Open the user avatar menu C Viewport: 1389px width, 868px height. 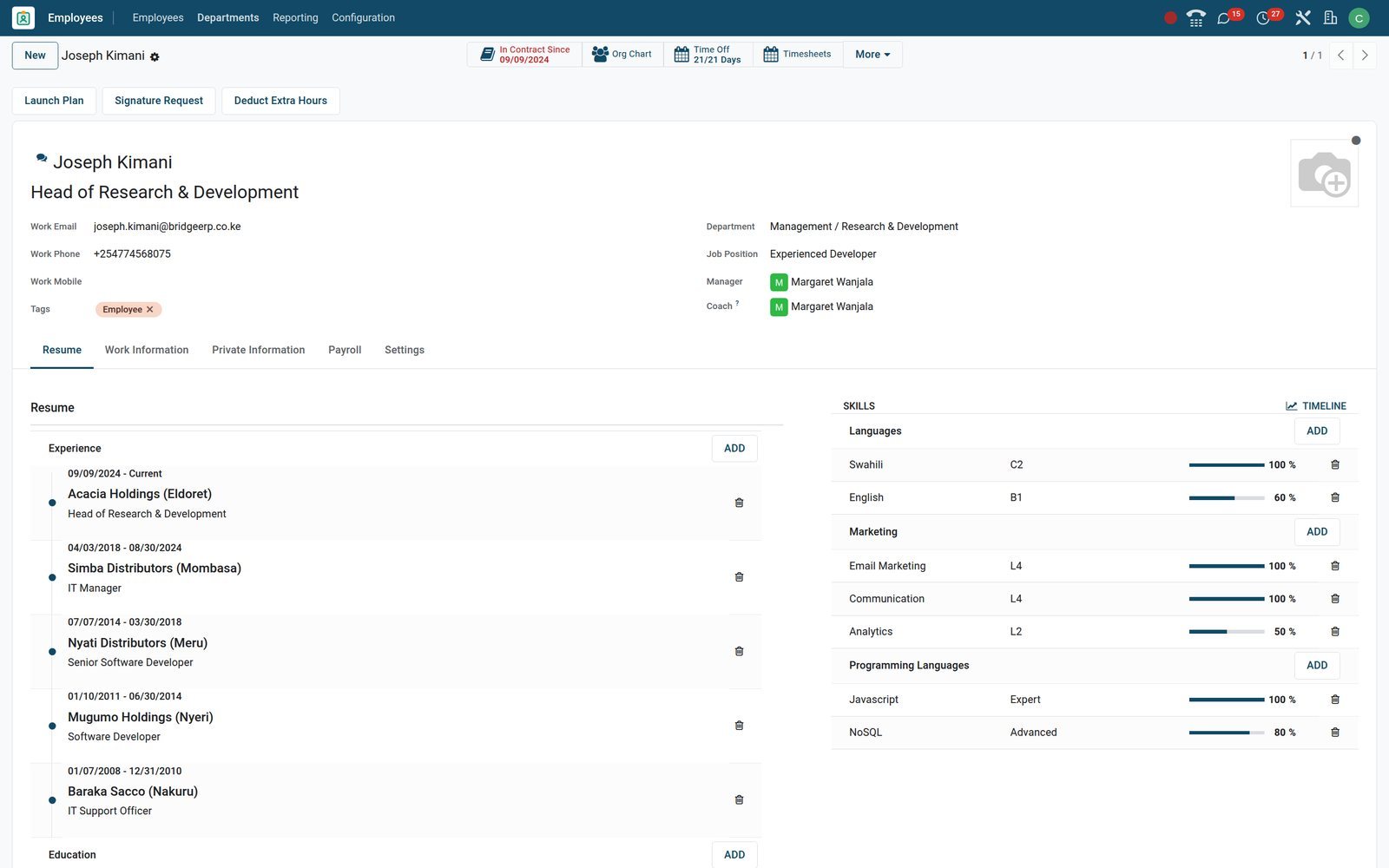(x=1359, y=17)
